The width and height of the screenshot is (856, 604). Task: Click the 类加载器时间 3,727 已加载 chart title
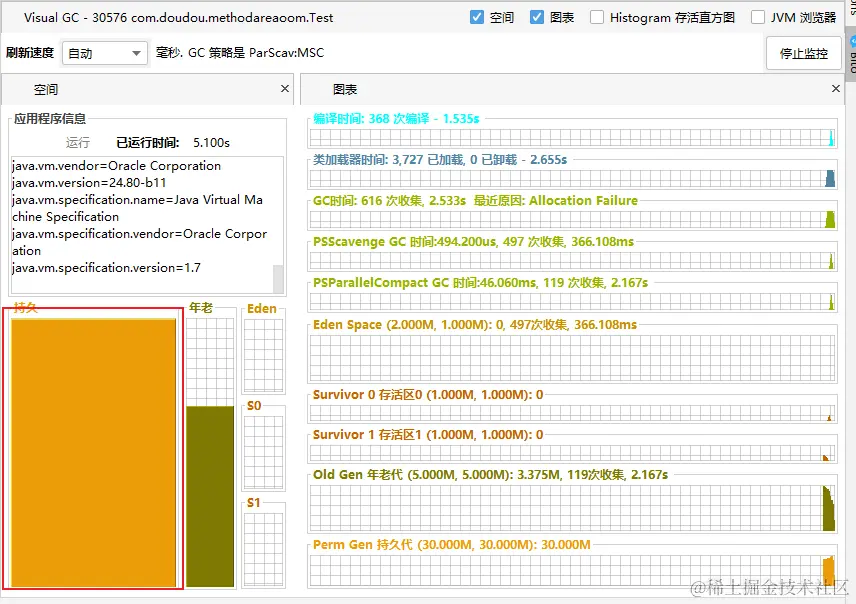click(440, 160)
